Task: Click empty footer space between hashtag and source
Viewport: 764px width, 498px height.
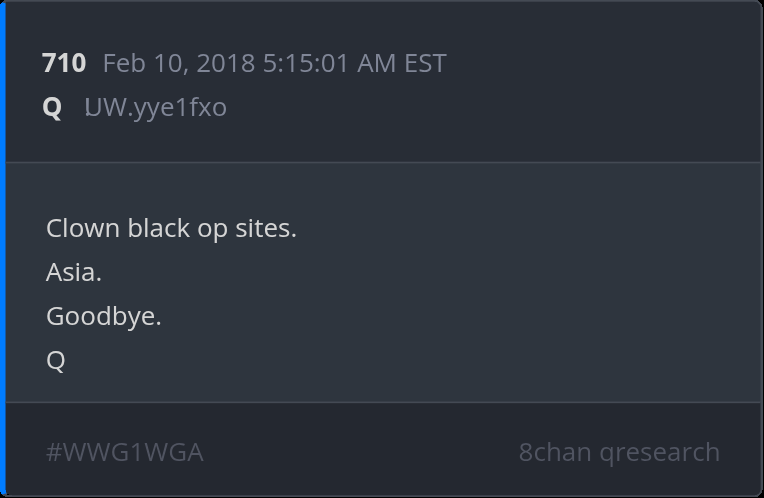Action: (360, 452)
